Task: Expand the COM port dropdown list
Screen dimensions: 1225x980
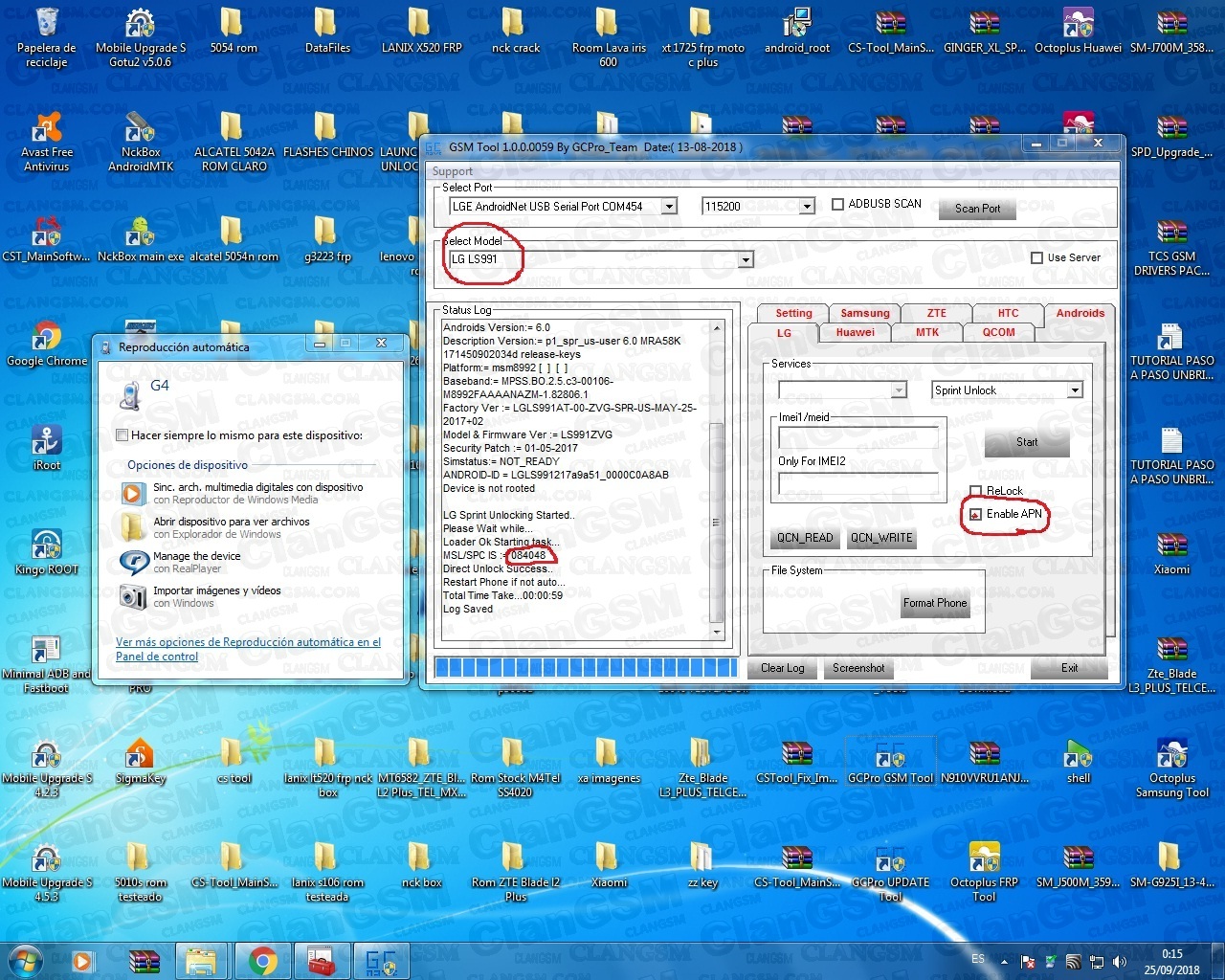Action: tap(670, 206)
